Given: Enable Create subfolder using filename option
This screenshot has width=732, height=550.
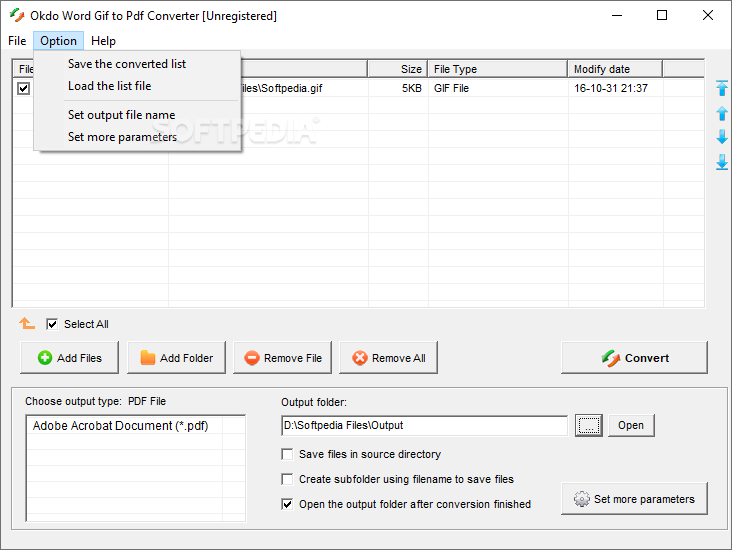Looking at the screenshot, I should 287,479.
